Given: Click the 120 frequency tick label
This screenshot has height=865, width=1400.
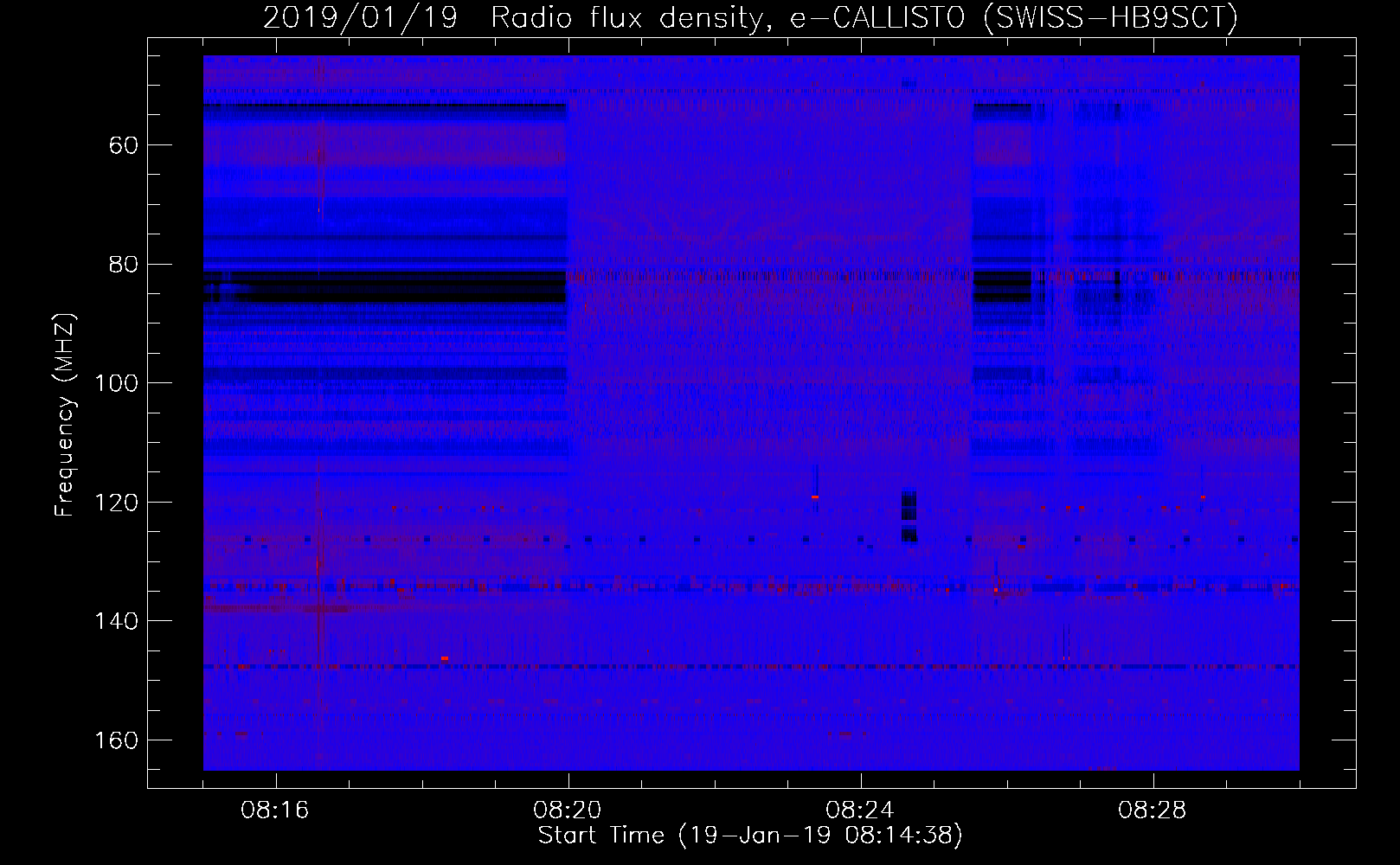Looking at the screenshot, I should (x=117, y=503).
